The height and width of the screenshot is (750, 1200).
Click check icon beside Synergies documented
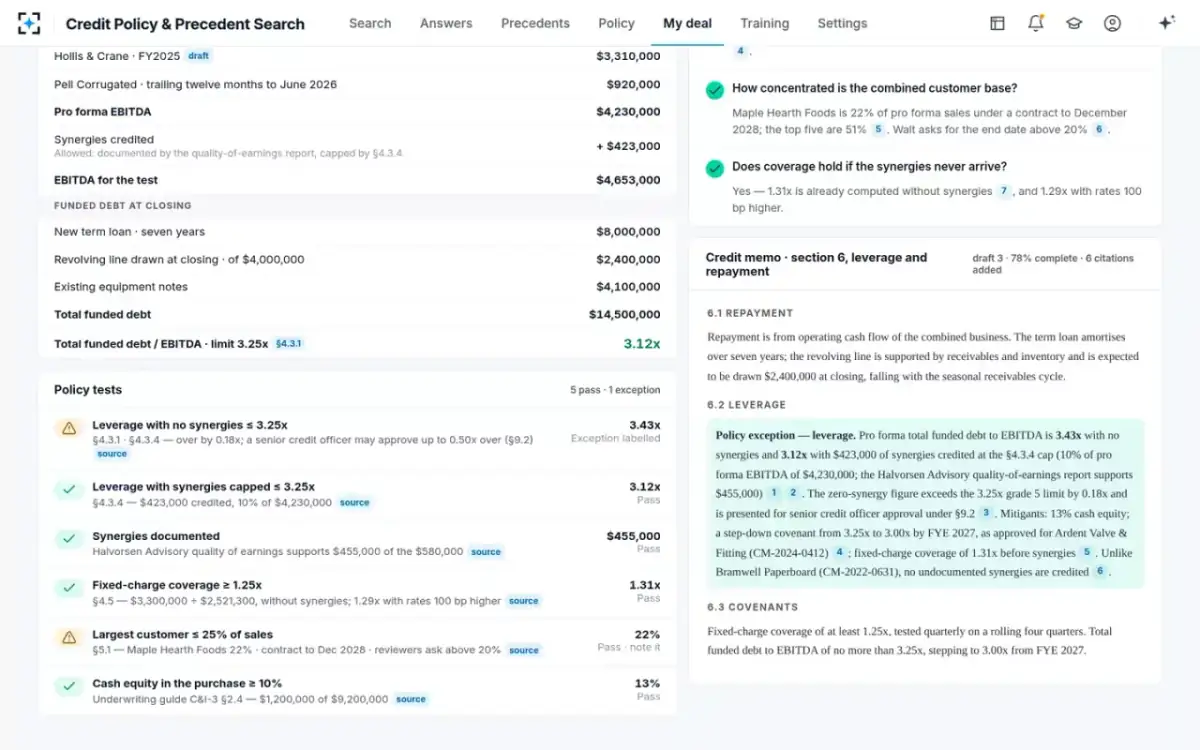(x=69, y=539)
